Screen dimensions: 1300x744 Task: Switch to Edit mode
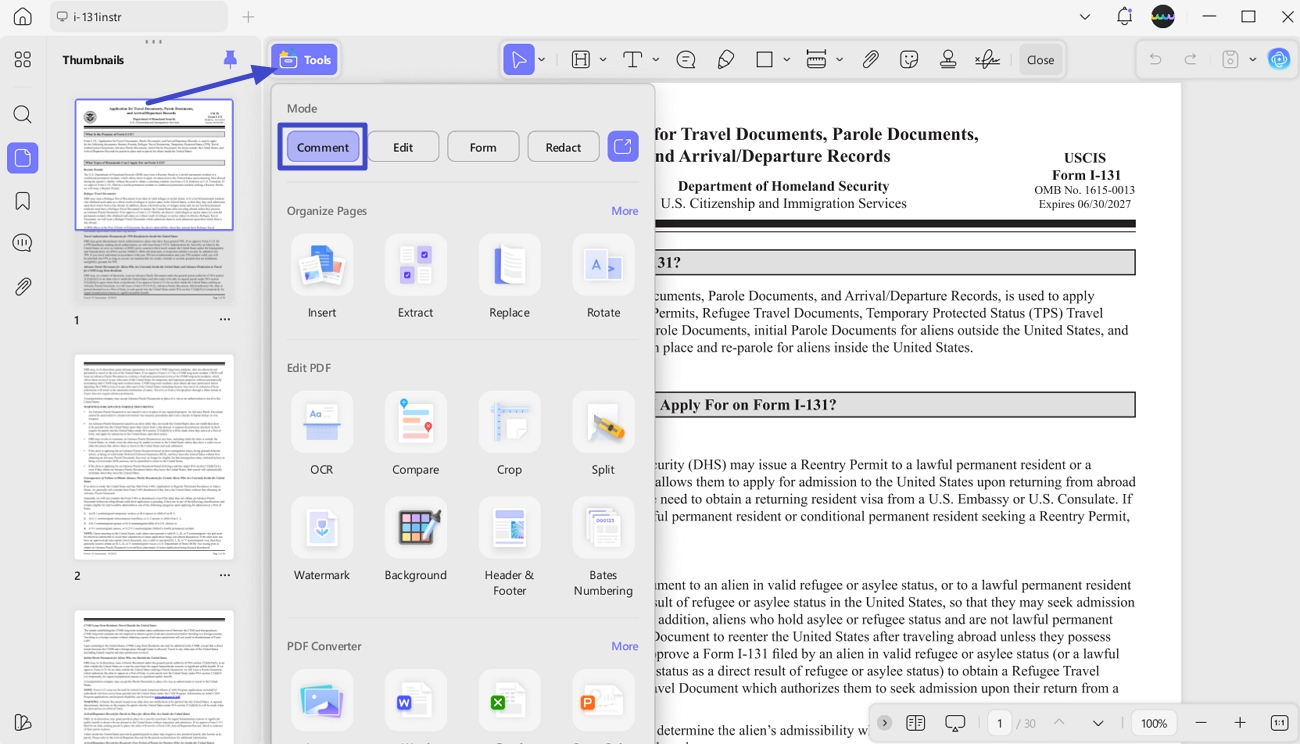click(x=403, y=147)
